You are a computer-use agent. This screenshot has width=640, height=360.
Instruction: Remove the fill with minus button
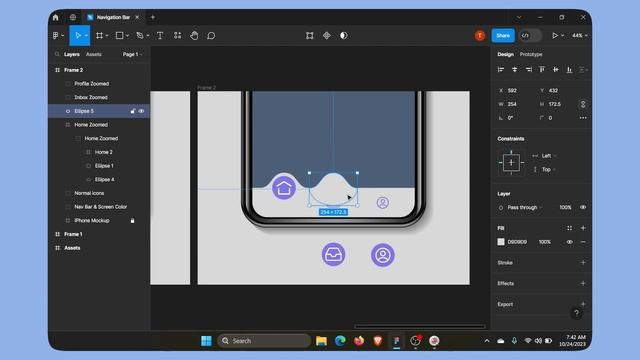(x=583, y=242)
